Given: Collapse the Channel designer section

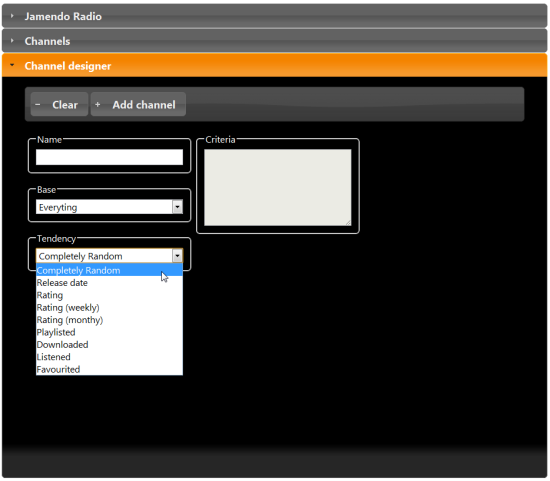Looking at the screenshot, I should (274, 66).
